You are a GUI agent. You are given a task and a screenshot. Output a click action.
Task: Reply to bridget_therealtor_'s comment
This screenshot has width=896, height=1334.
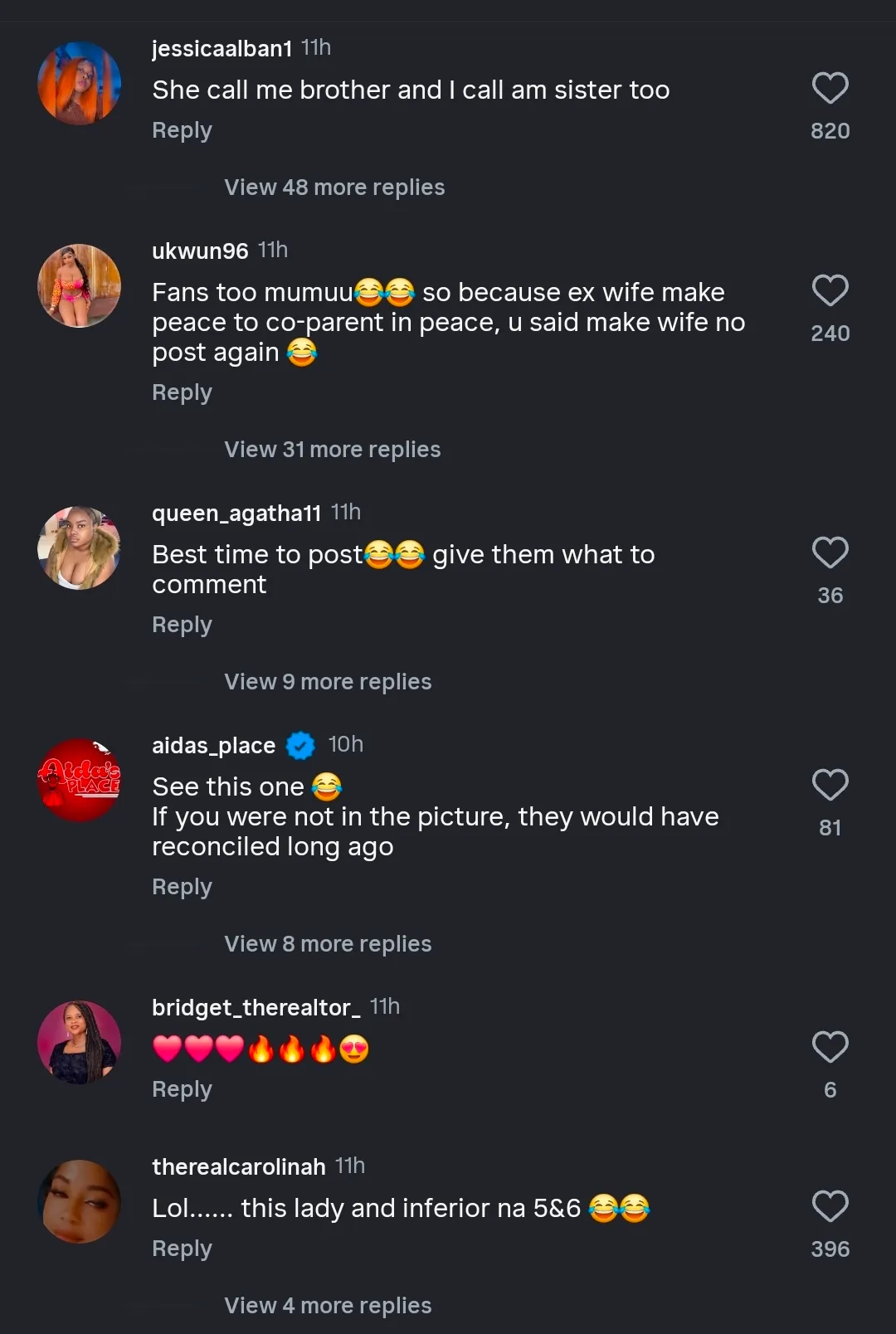coord(182,1089)
